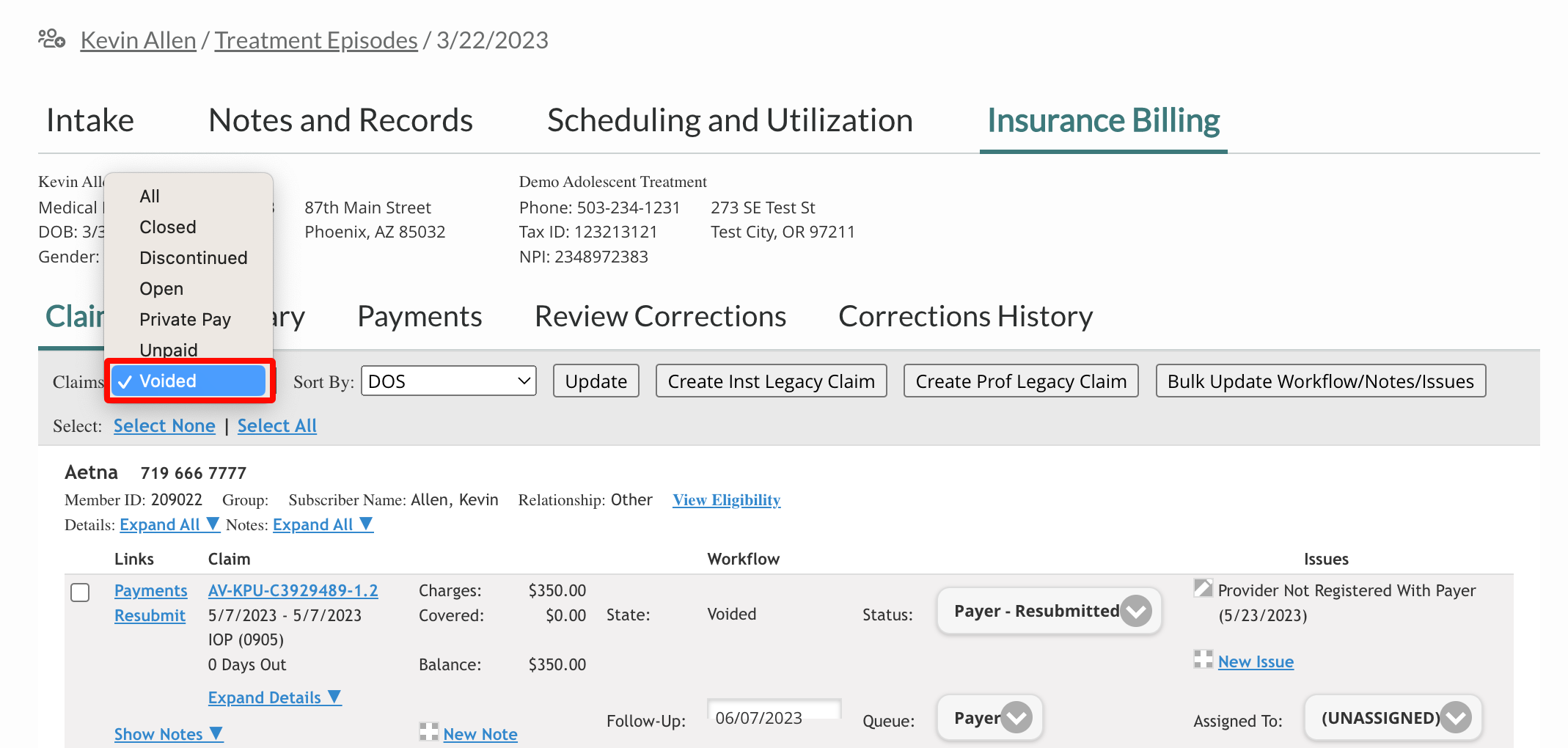The width and height of the screenshot is (1568, 748).
Task: Click the edit icon beside Provider Not Registered issue
Action: pos(1203,588)
